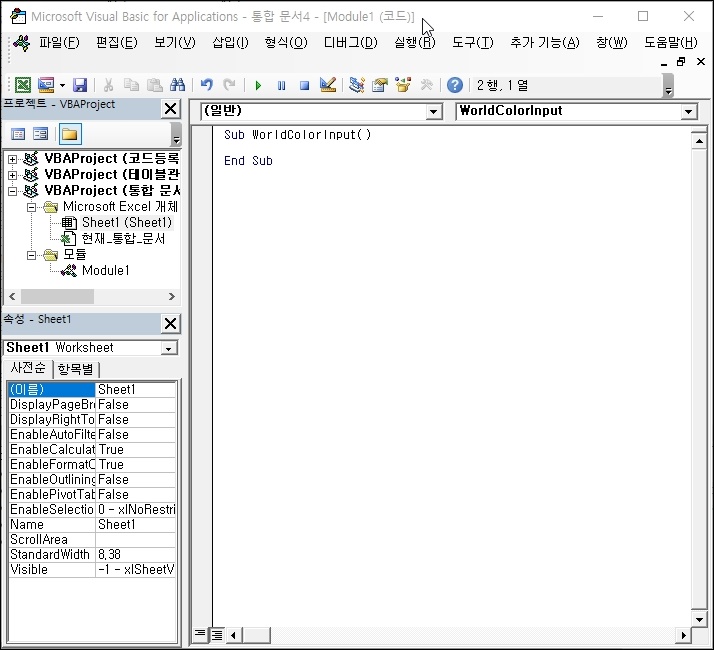This screenshot has height=650, width=714.
Task: Toggle Folders icon in project panel
Action: pos(70,134)
